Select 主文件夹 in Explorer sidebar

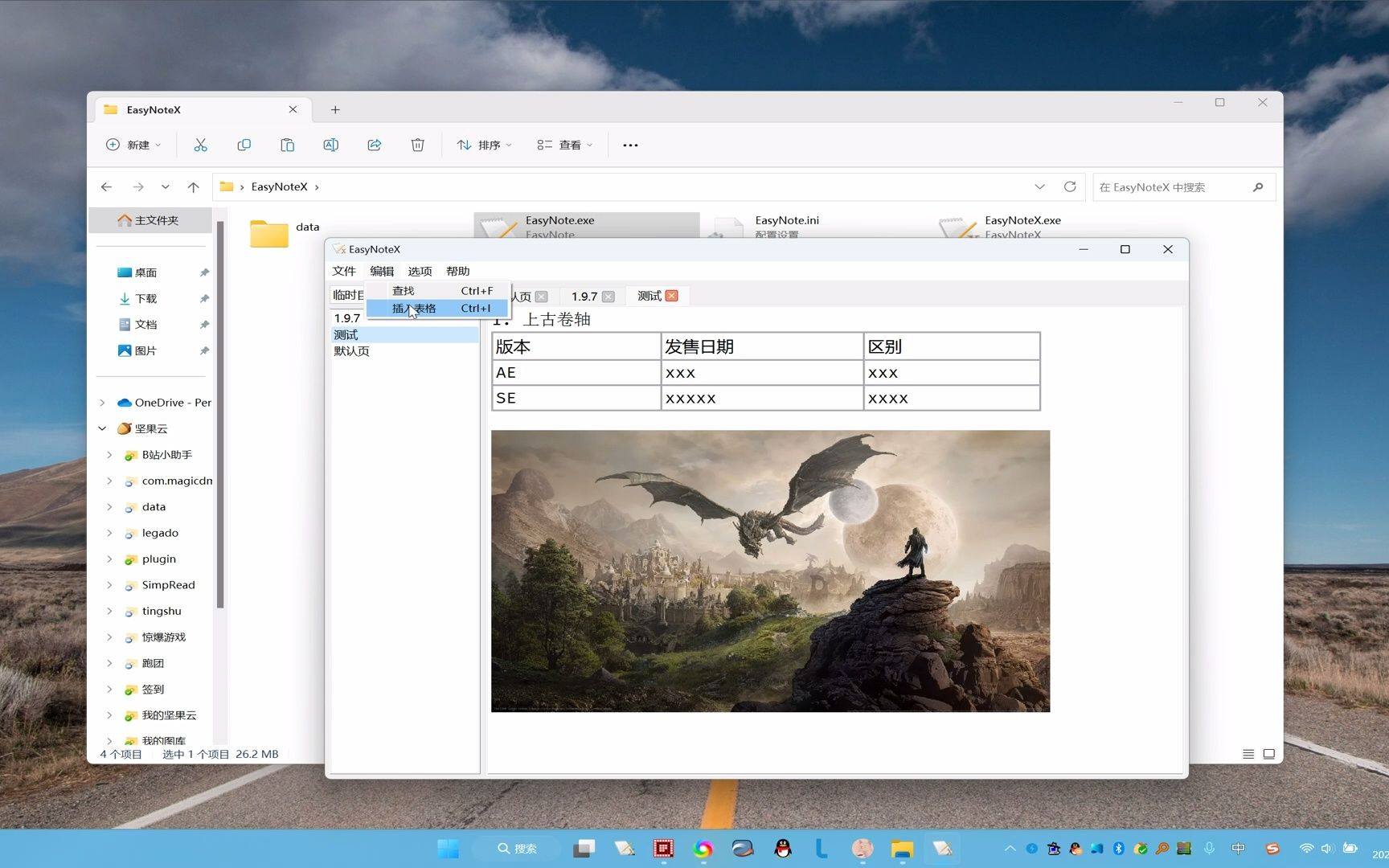150,220
